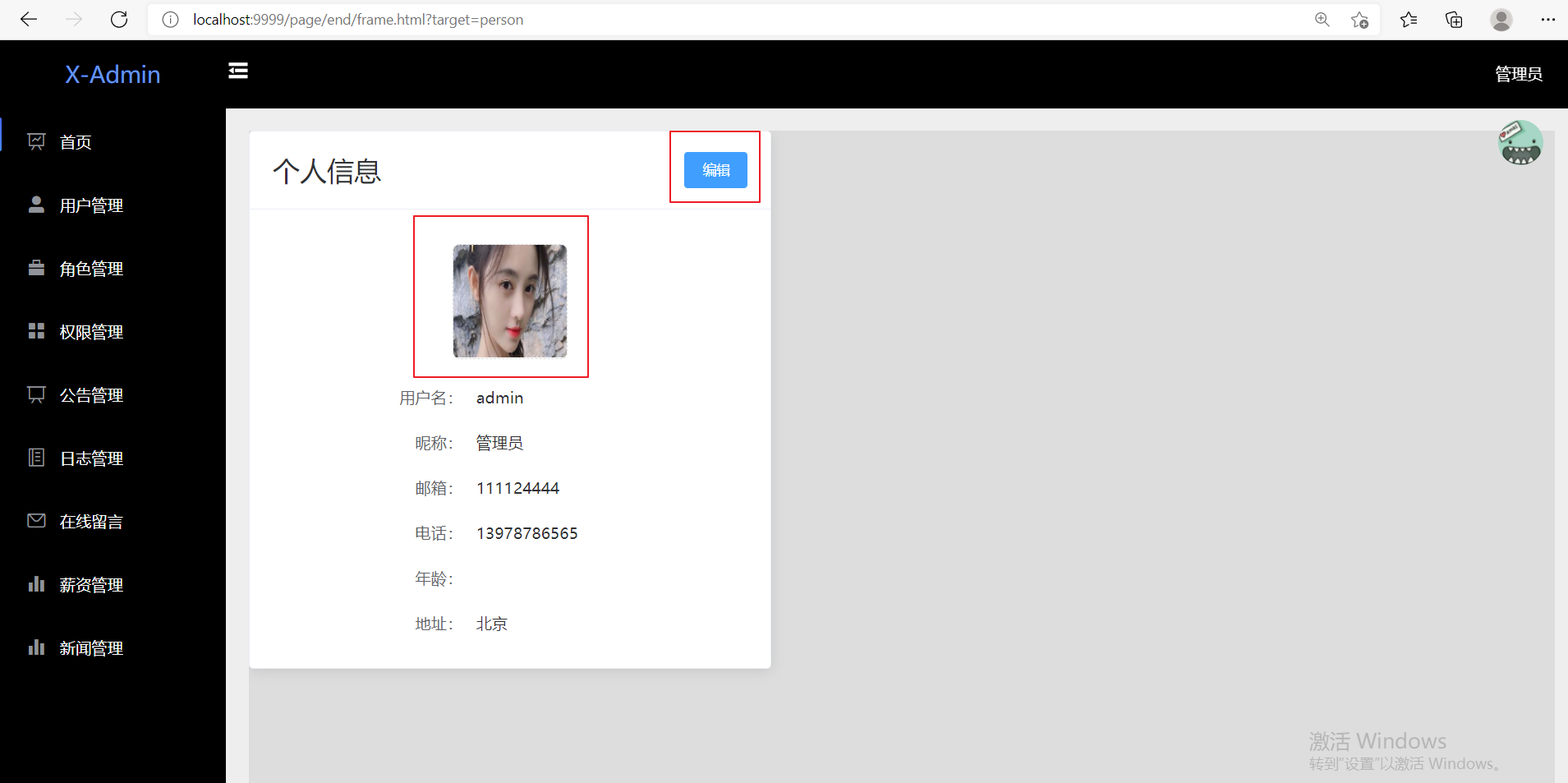1568x783 pixels.
Task: Click the address value 北京
Action: (x=492, y=624)
